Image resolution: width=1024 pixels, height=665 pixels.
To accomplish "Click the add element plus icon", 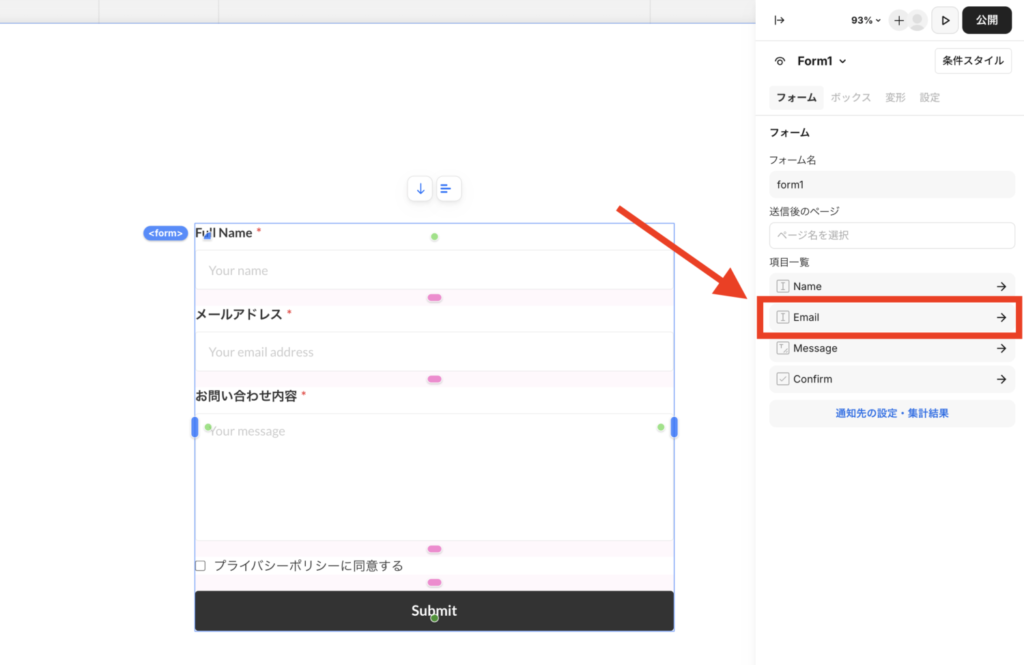I will click(898, 20).
